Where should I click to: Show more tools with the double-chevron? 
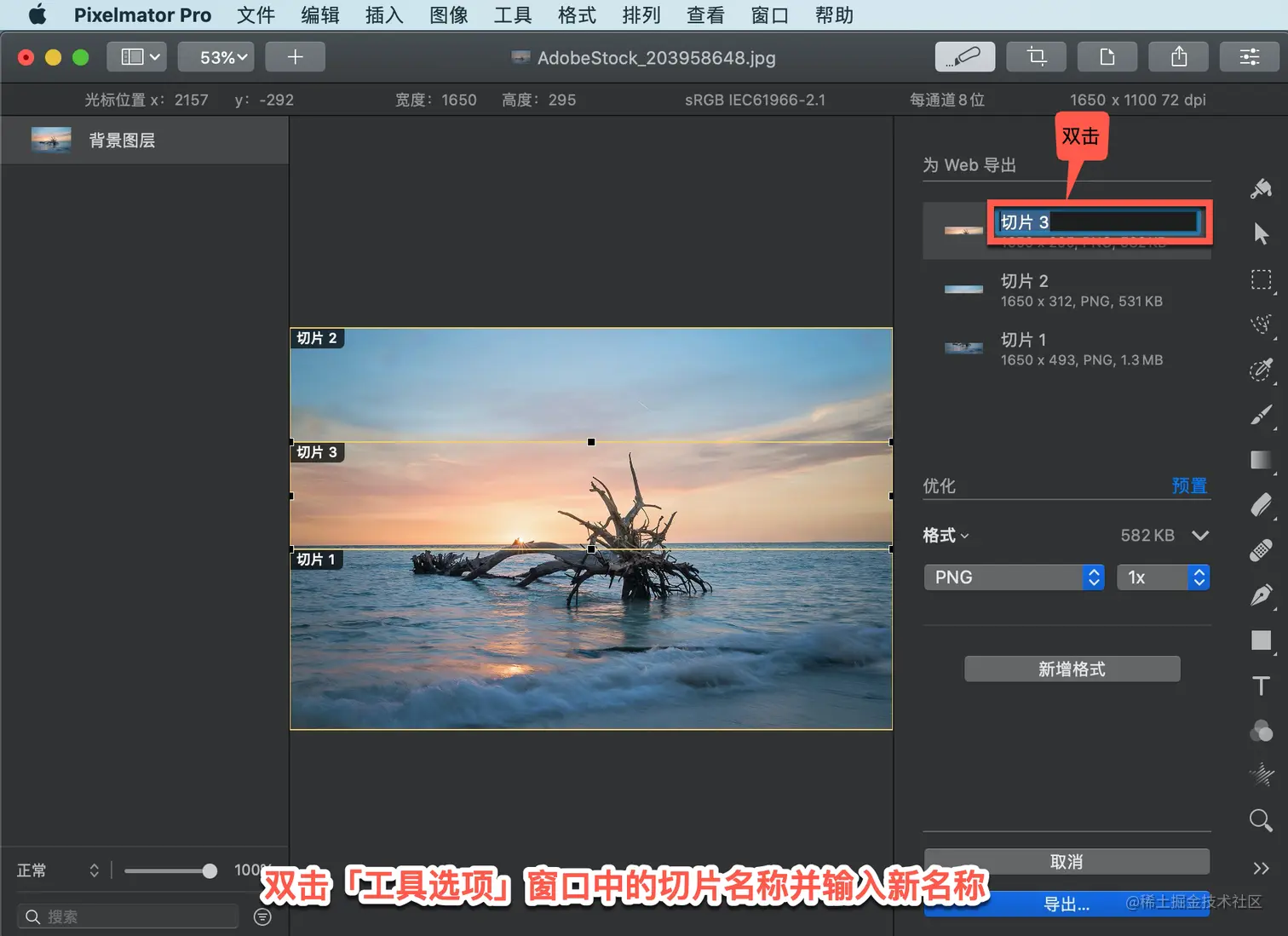(1261, 868)
